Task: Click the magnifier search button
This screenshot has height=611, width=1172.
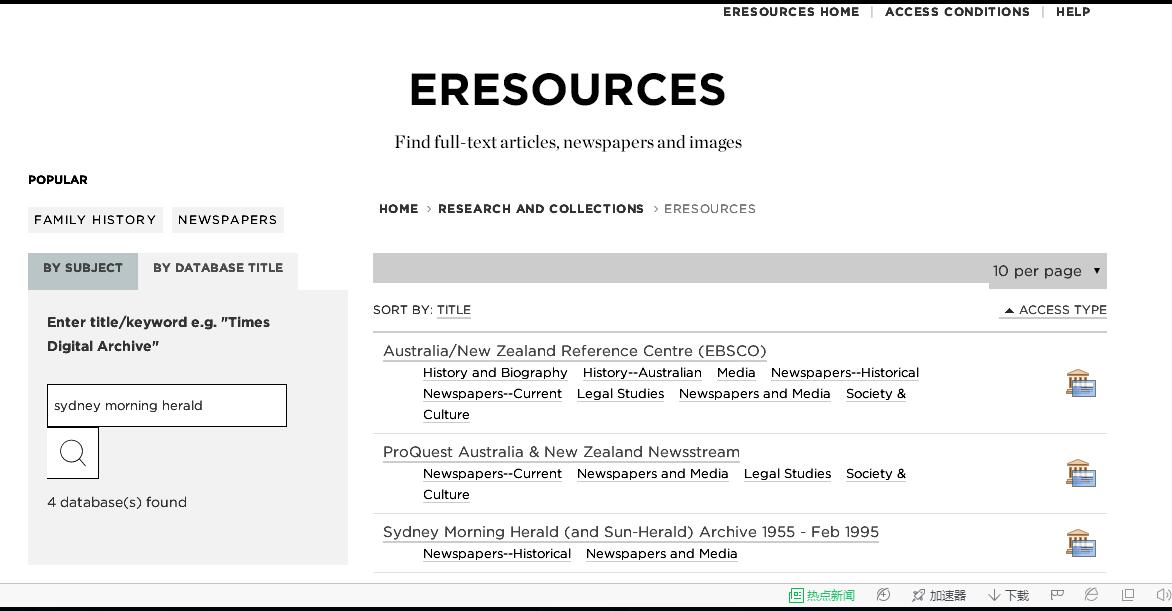Action: tap(73, 453)
